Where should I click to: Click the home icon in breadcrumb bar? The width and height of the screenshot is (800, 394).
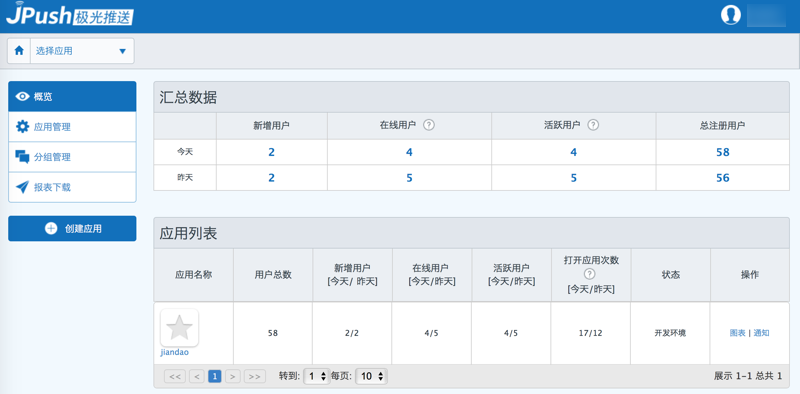coord(19,51)
